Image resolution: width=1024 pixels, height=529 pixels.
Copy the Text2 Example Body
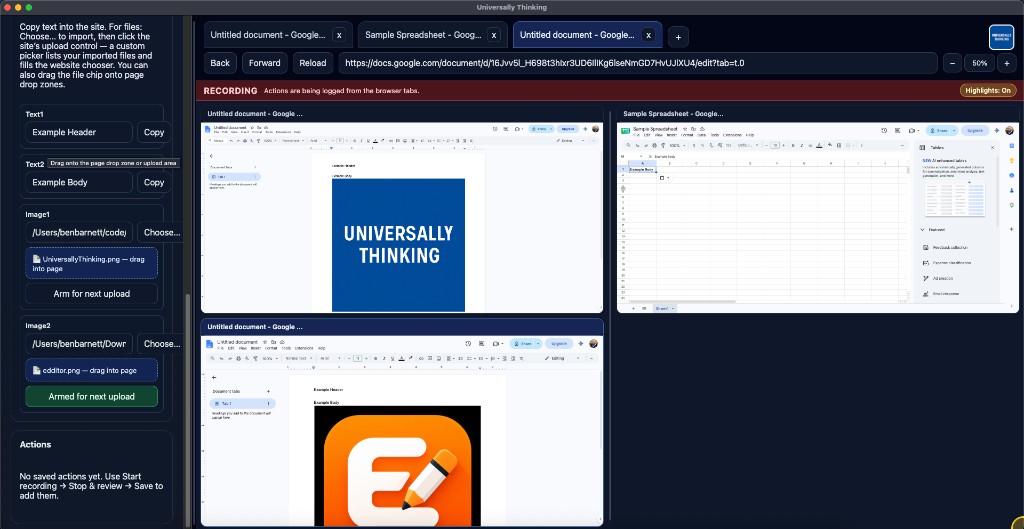coord(154,182)
